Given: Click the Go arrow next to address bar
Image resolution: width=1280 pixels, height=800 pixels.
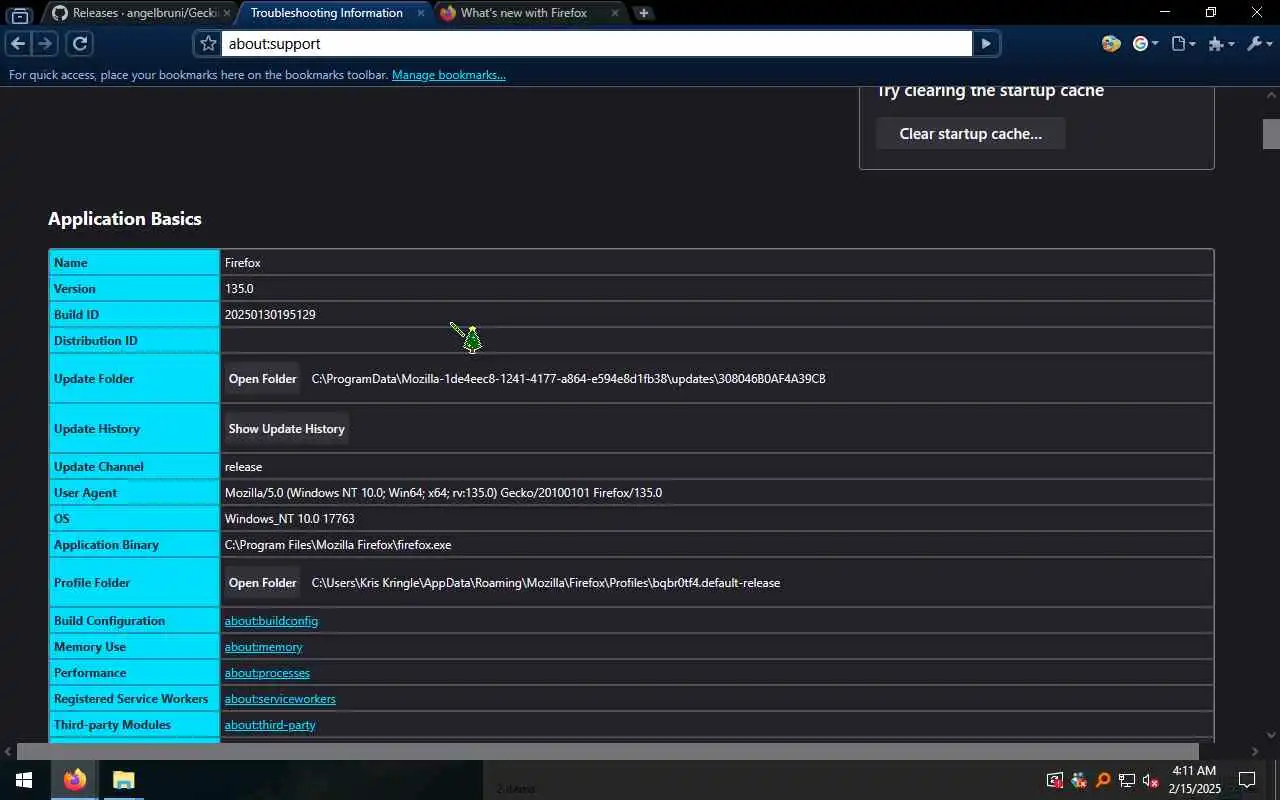Looking at the screenshot, I should tap(986, 44).
